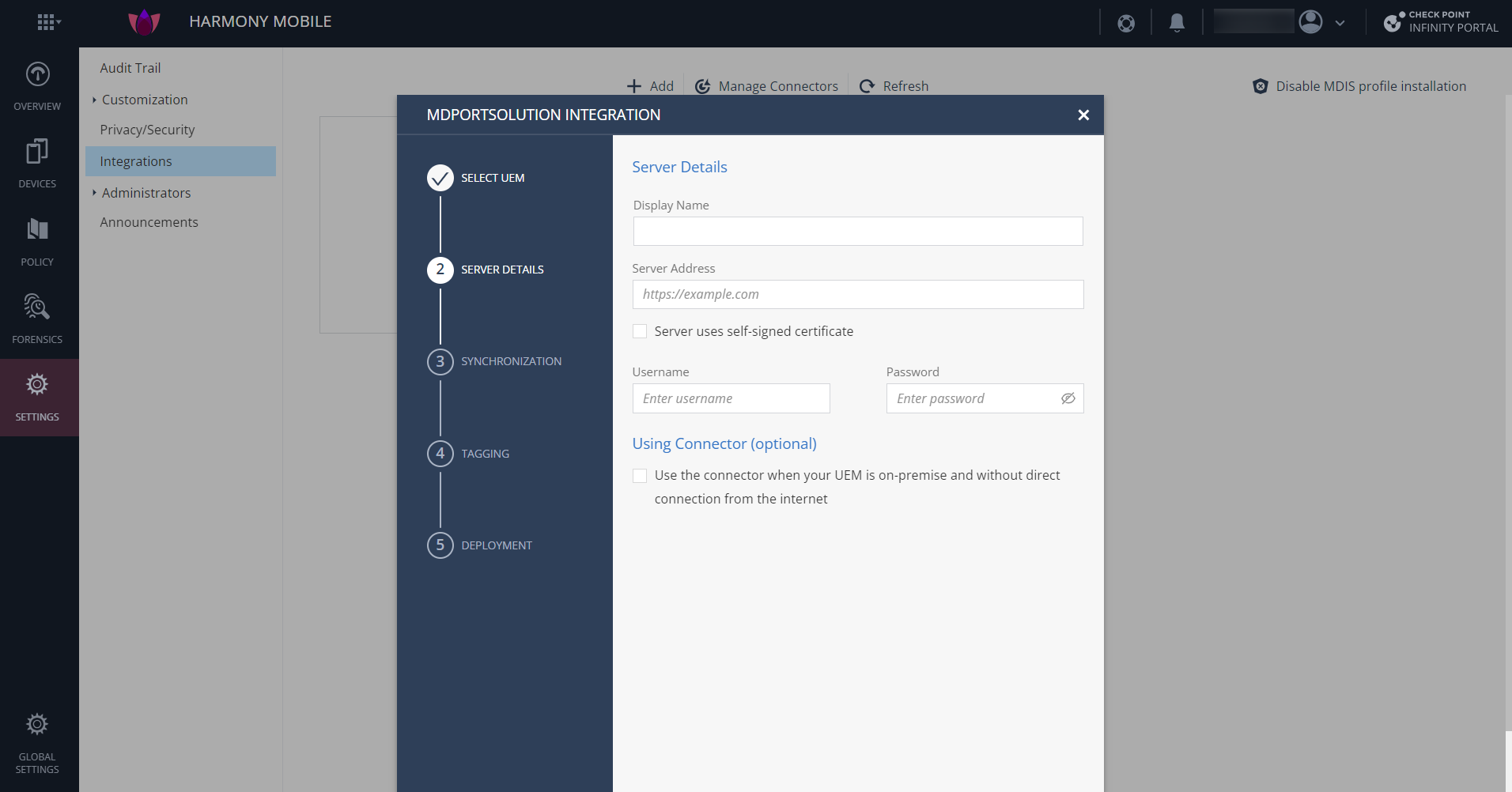Click the Using Connector (optional) heading
Screen dimensions: 1512x792
(724, 443)
